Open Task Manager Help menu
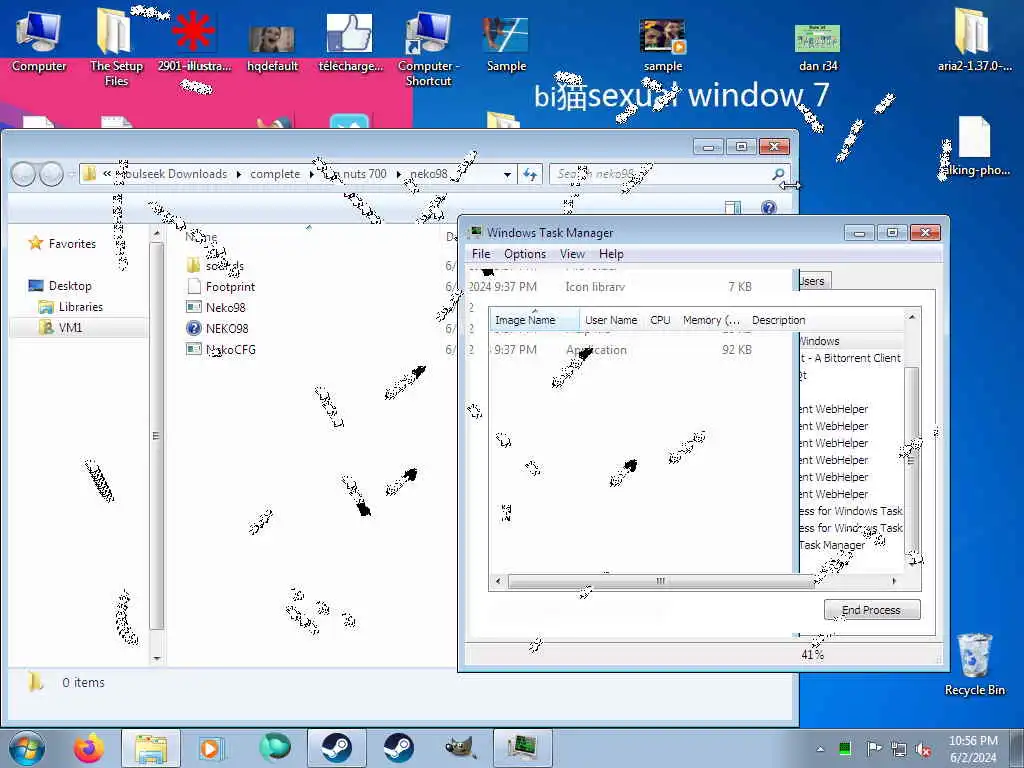 [611, 254]
